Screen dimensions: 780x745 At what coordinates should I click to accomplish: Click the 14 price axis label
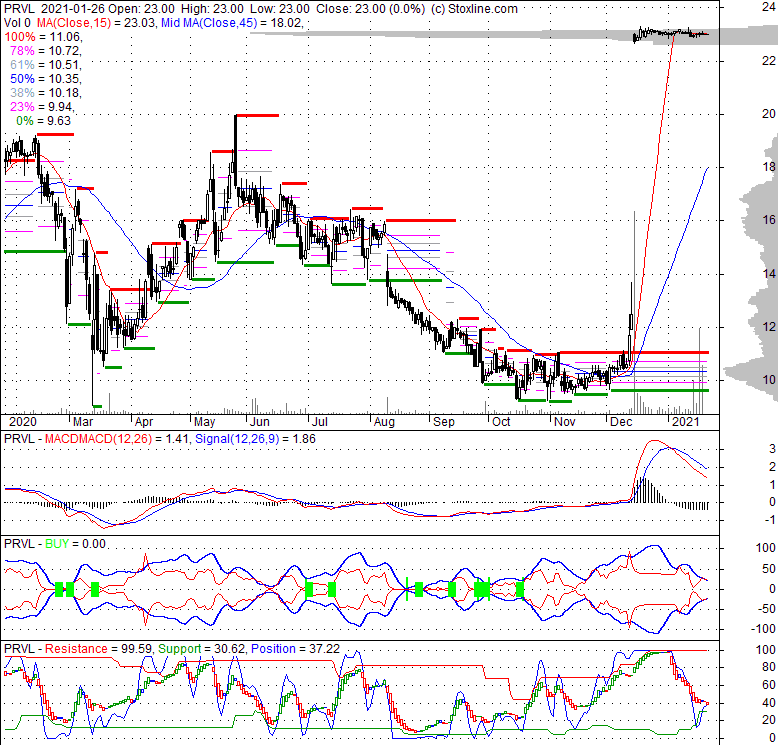click(x=769, y=274)
